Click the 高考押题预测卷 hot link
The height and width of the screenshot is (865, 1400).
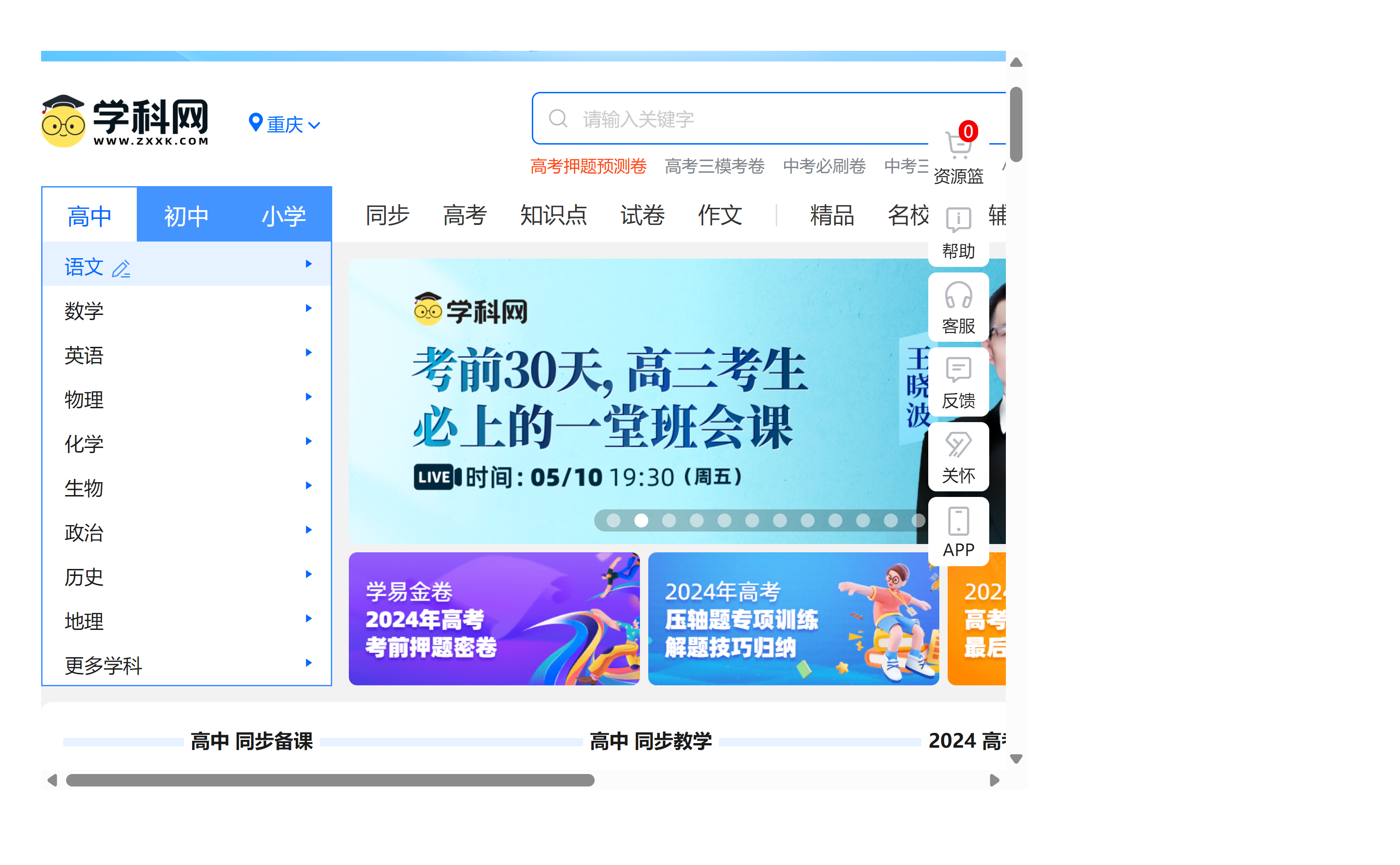coord(588,166)
